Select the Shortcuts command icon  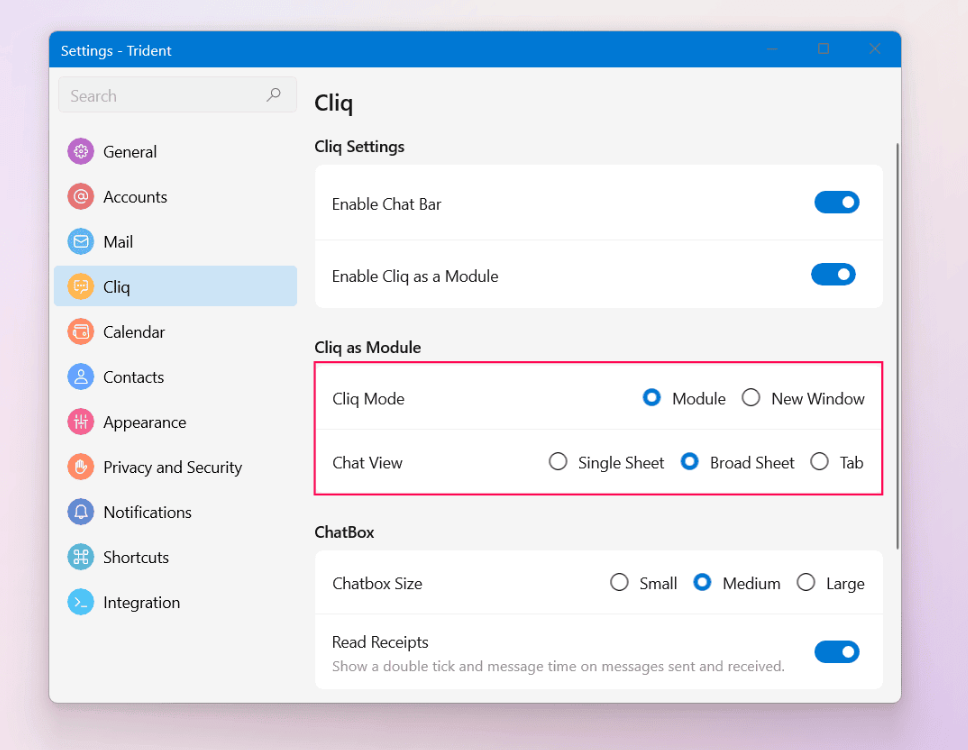click(80, 557)
